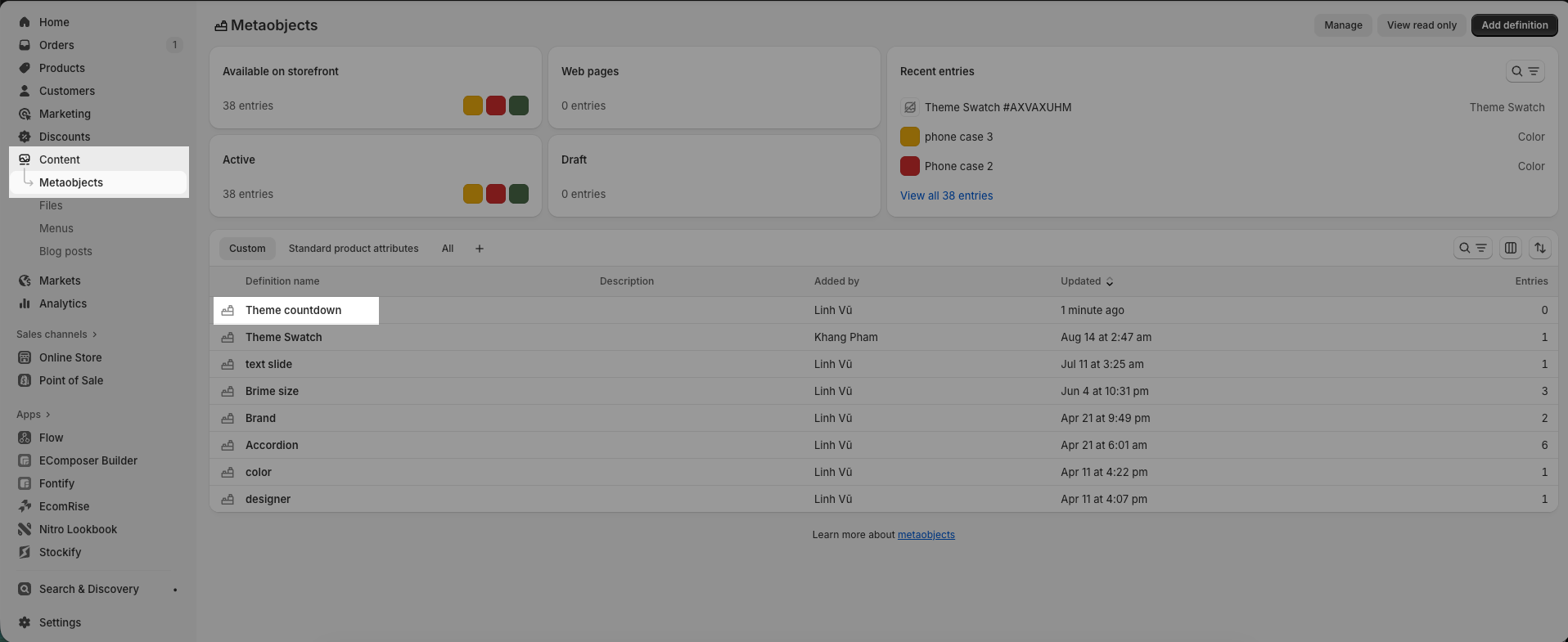Open Settings via the gear icon

pyautogui.click(x=25, y=622)
